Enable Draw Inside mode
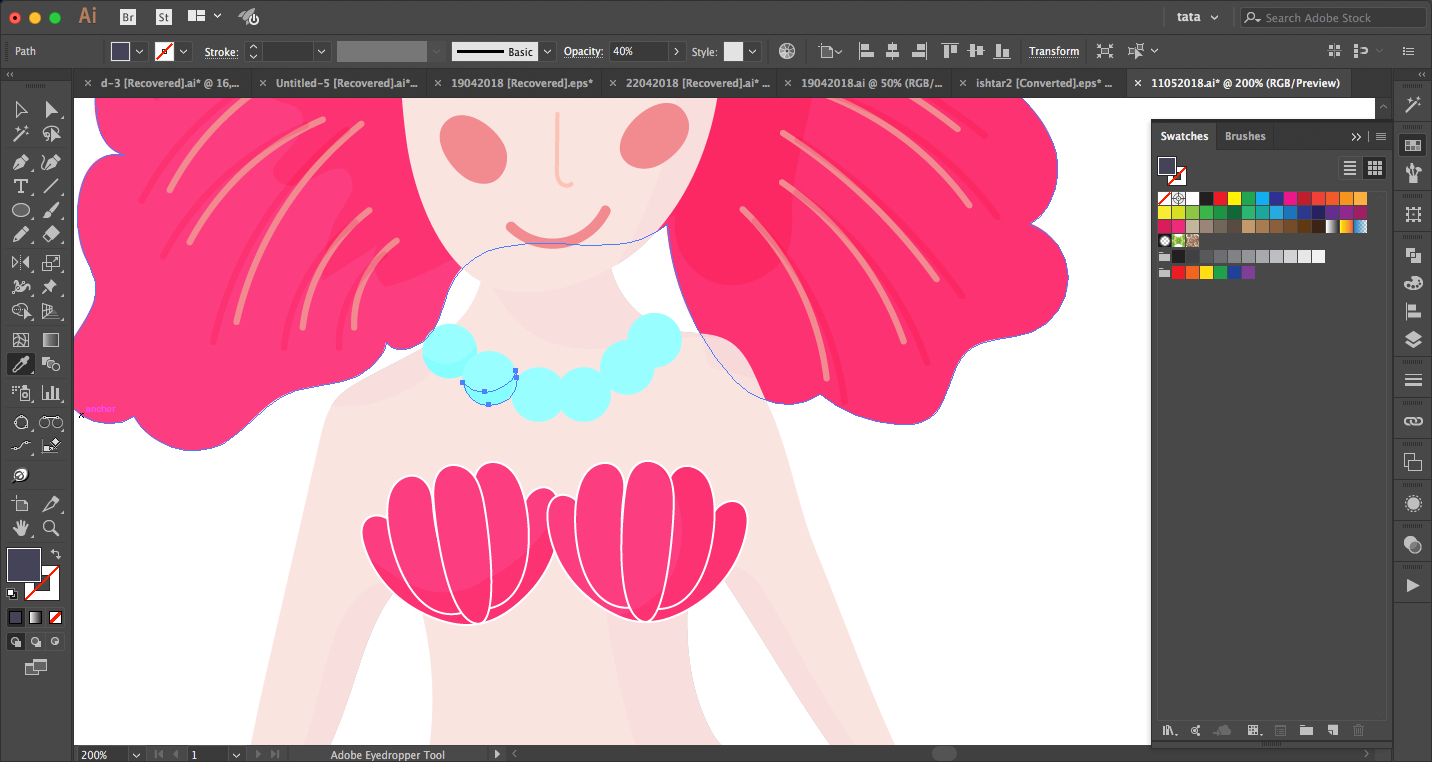Screen dimensions: 1432x762 coord(55,641)
